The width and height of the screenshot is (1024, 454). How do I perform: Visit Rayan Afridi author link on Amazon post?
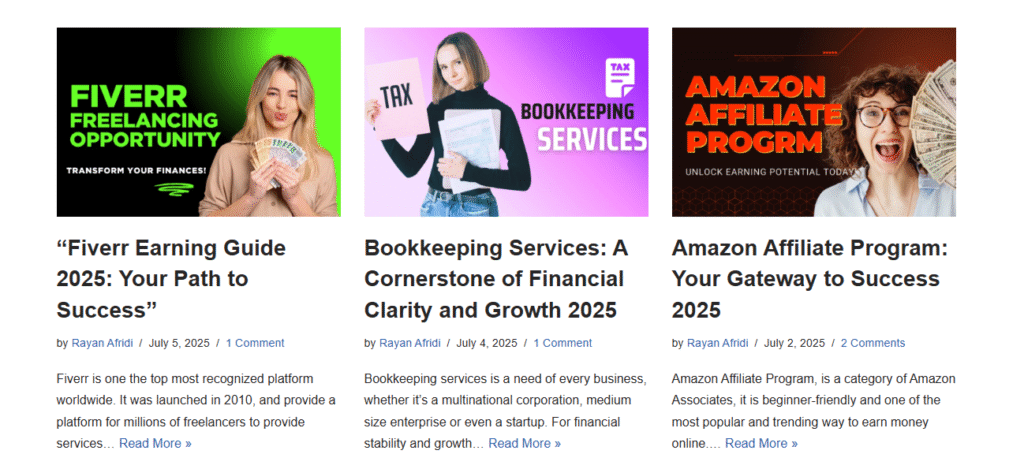coord(717,343)
